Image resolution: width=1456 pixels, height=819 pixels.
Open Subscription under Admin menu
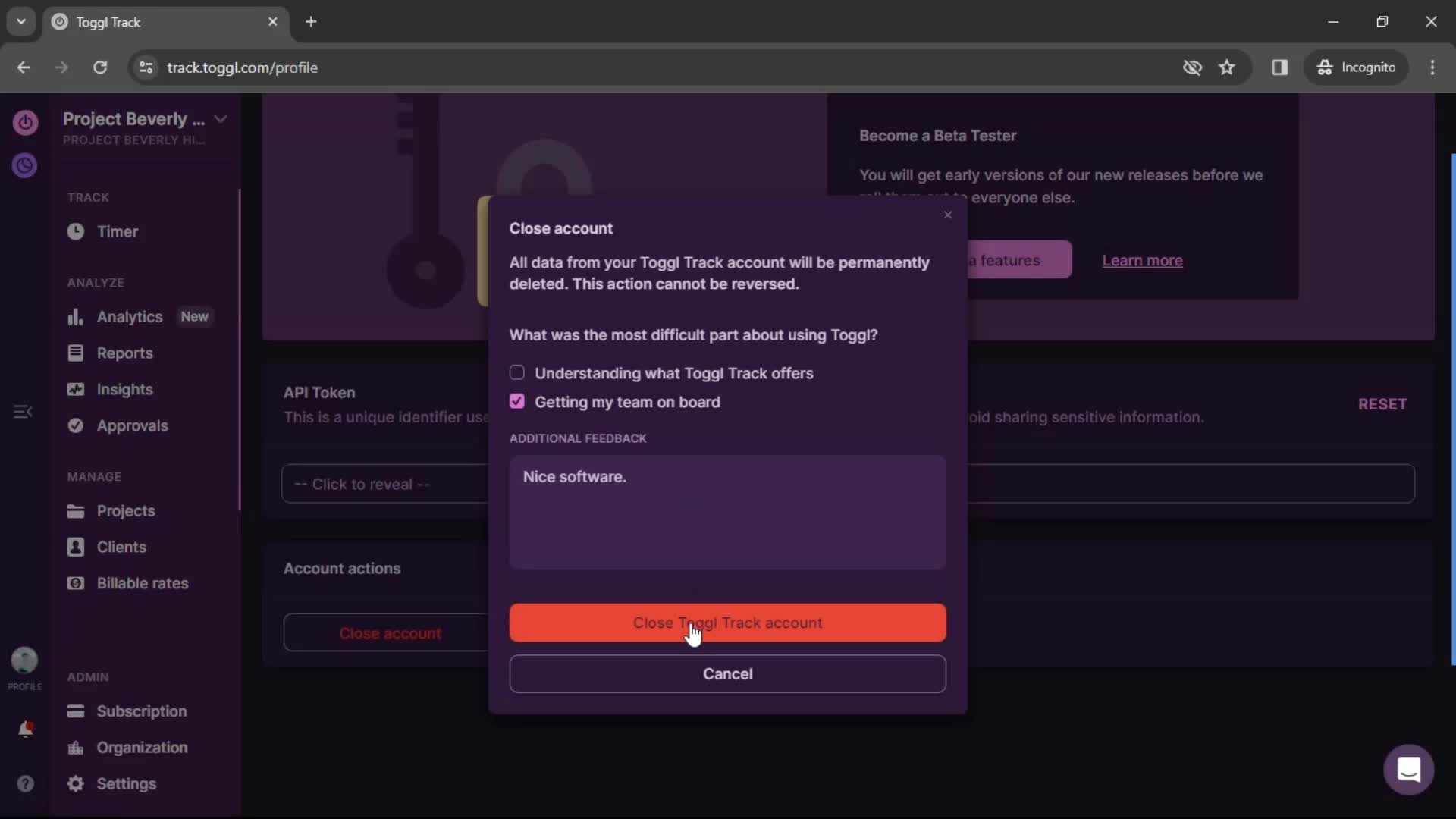pos(141,711)
